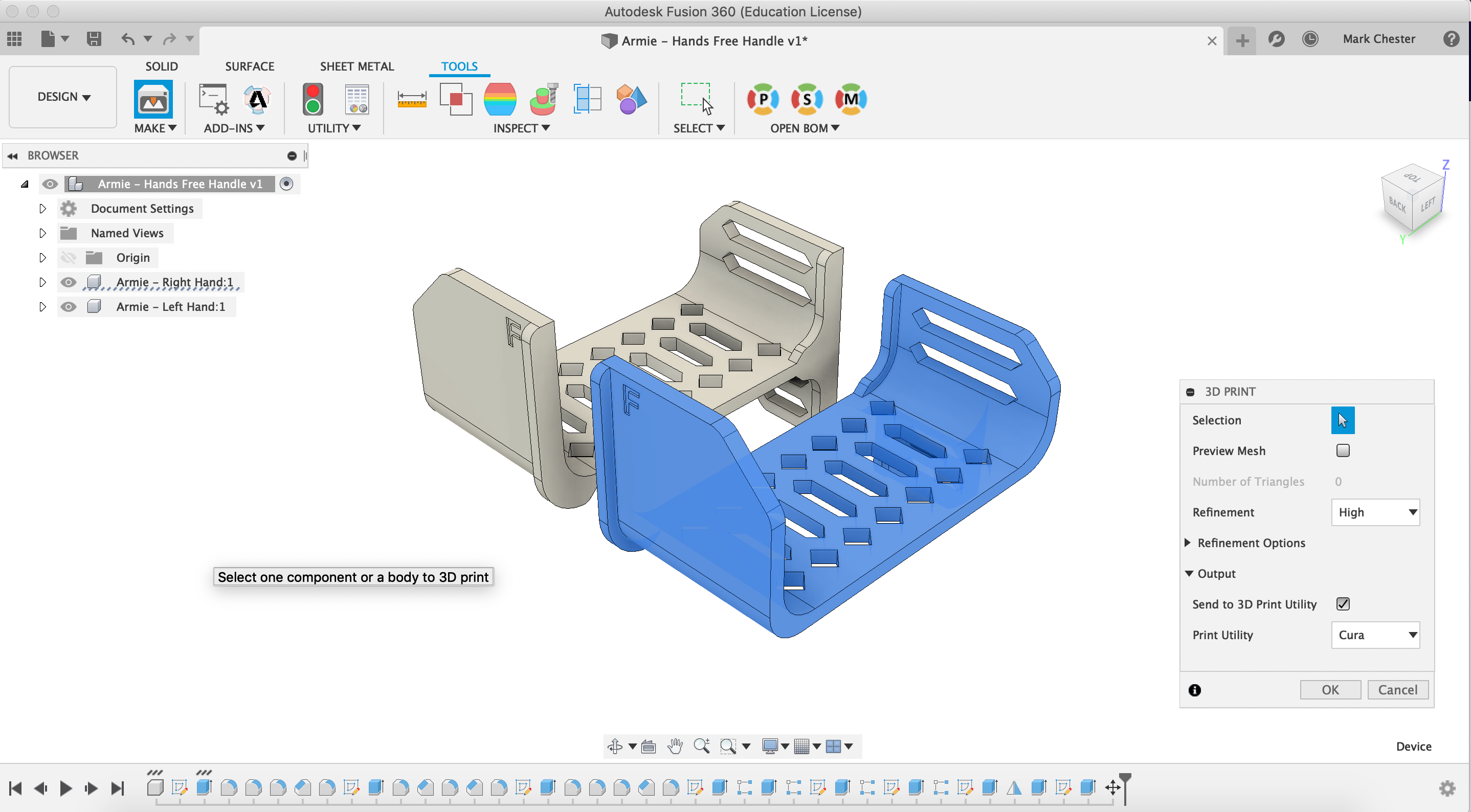Screen dimensions: 1471x812
Task: Open the Change Parameters table icon
Action: (x=357, y=100)
